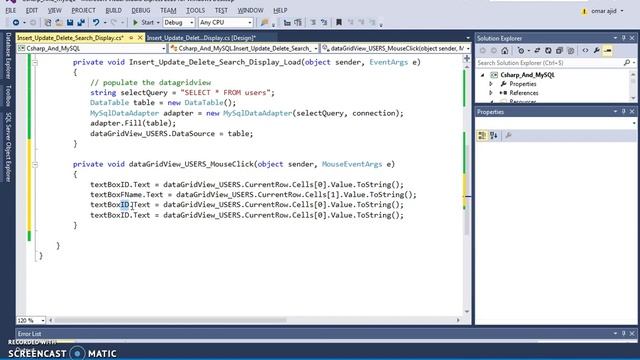
Task: Open the Start button dropdown arrow
Action: (158, 23)
